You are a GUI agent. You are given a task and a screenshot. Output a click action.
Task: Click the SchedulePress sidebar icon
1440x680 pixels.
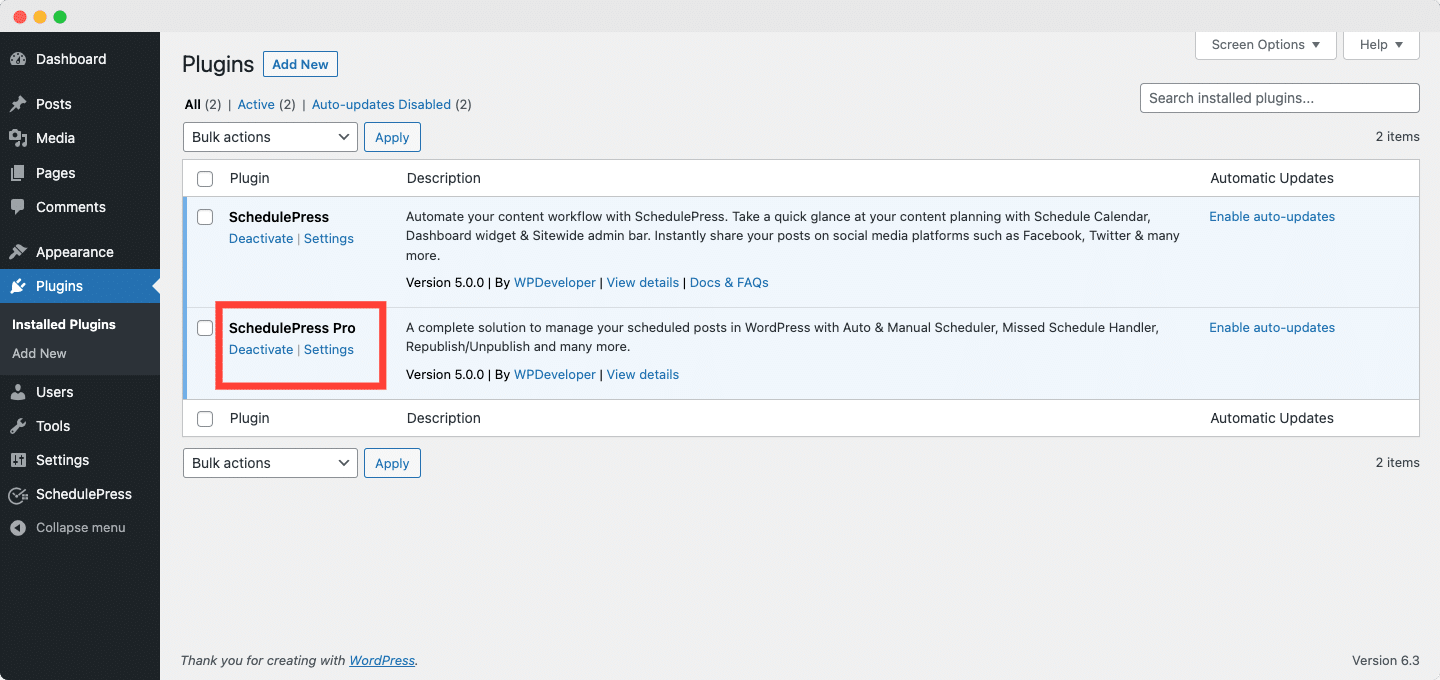18,494
